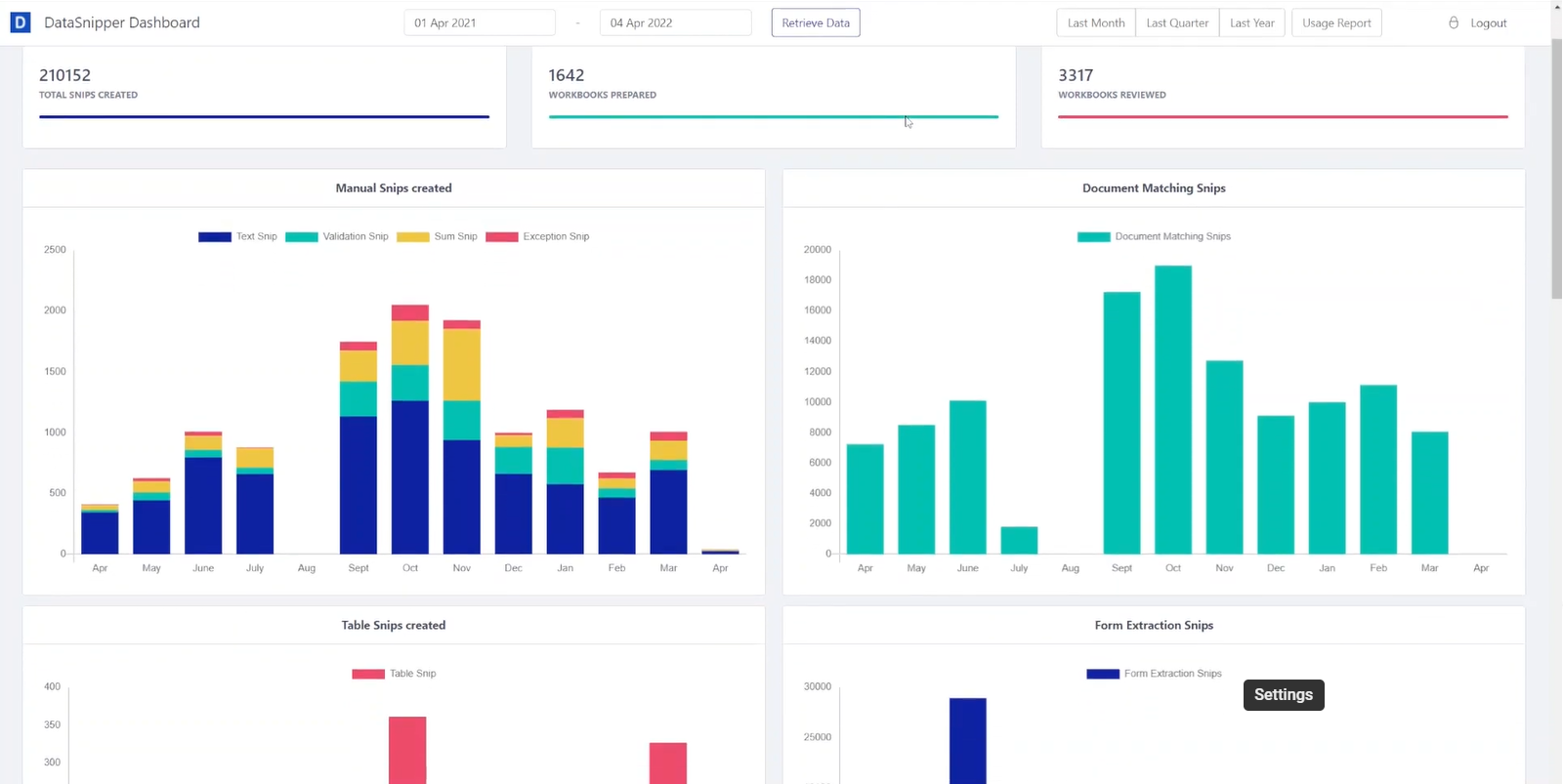This screenshot has width=1563, height=784.
Task: Click the 1642 Workbooks Prepared value
Action: [x=567, y=75]
